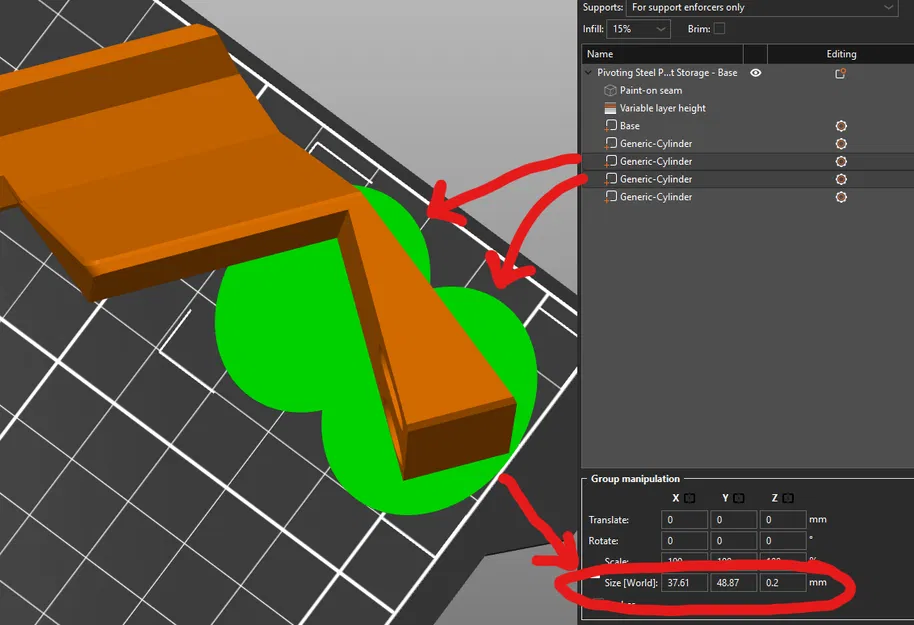
Task: Click the Translate X input field
Action: tap(684, 519)
